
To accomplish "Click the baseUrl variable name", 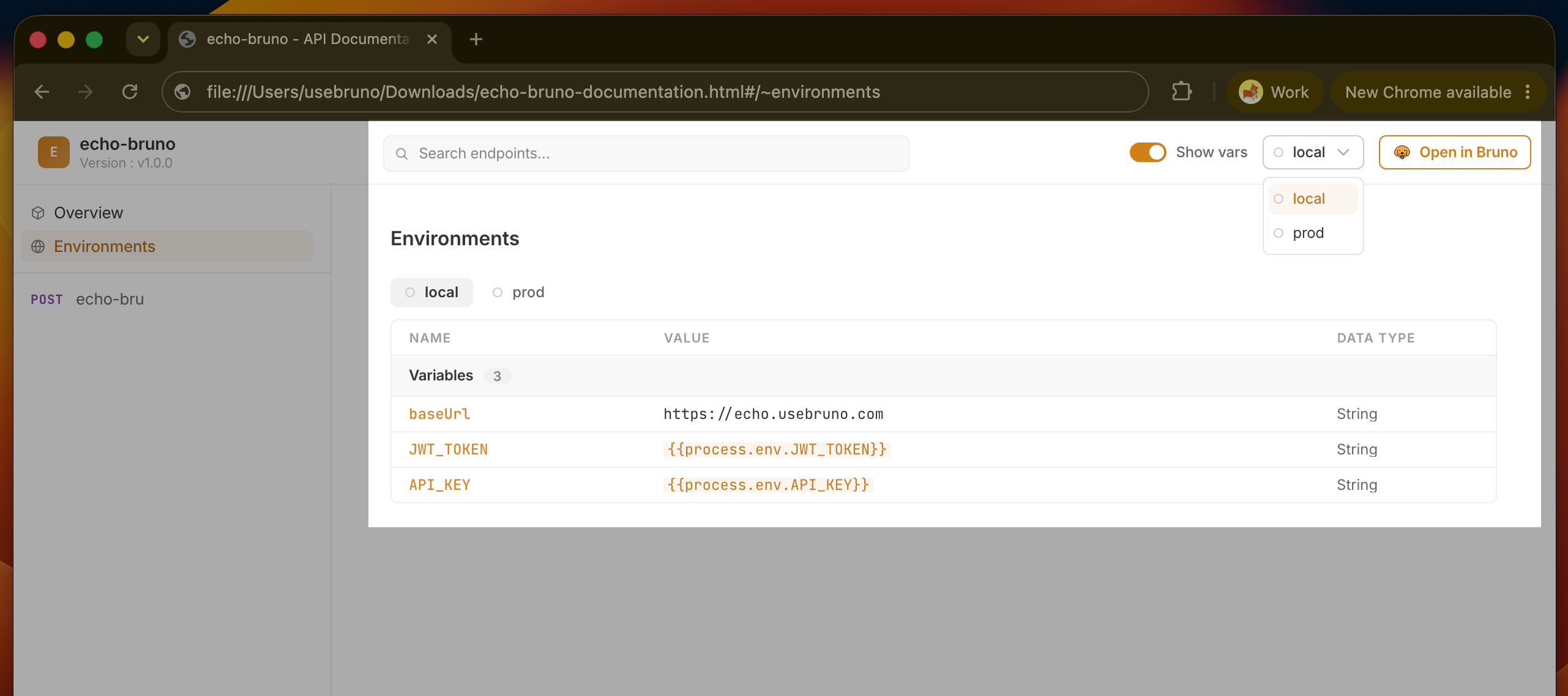I will coord(439,414).
